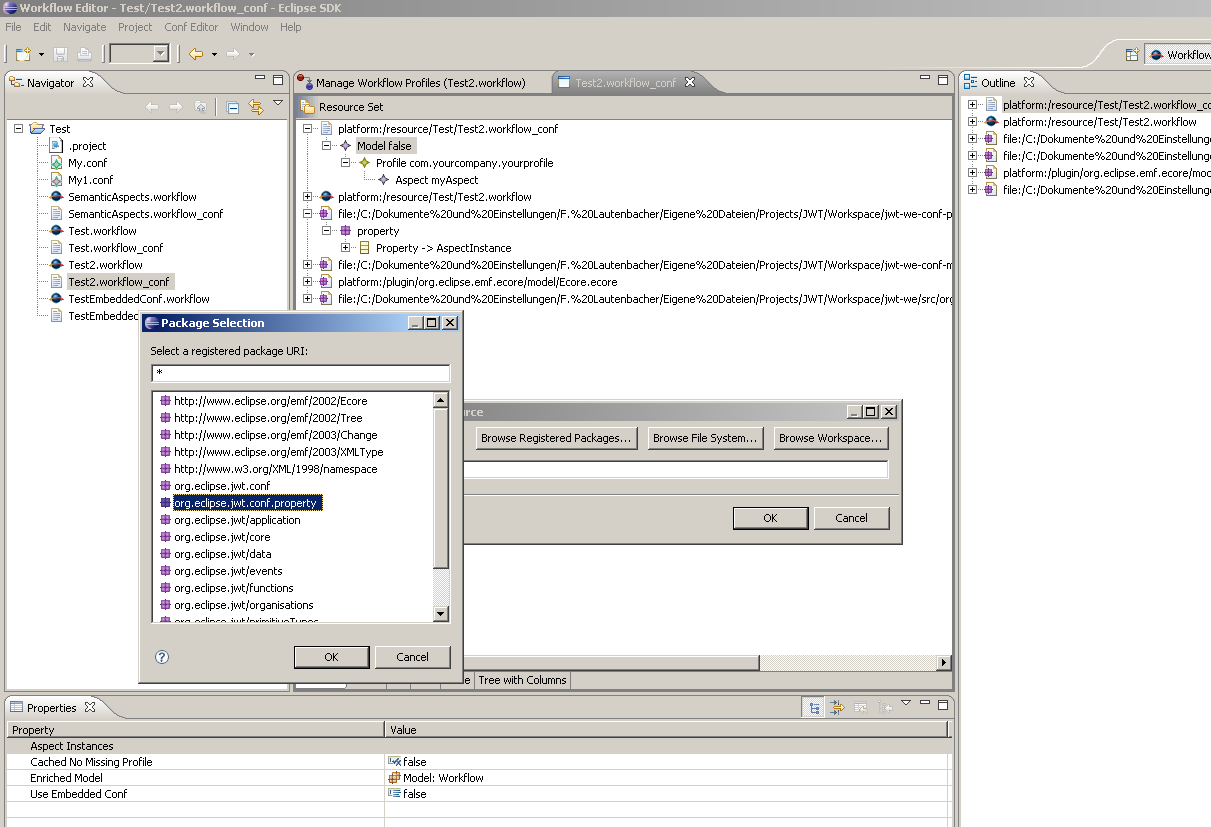Screen dimensions: 1211x827
Task: Collapse the property package node
Action: pos(327,231)
